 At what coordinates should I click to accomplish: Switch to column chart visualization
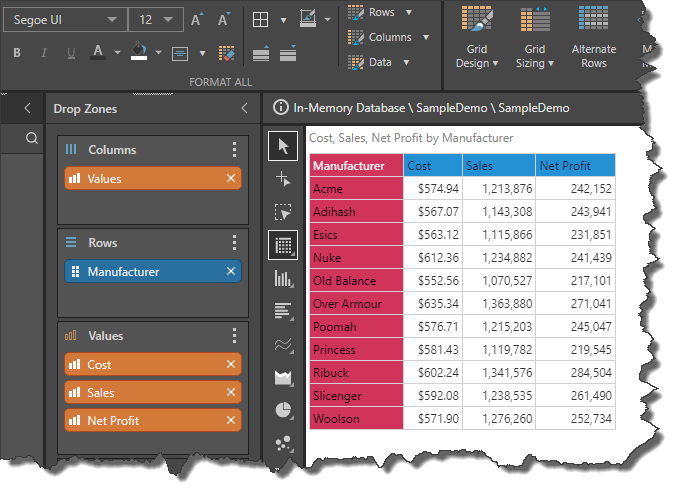pyautogui.click(x=283, y=278)
